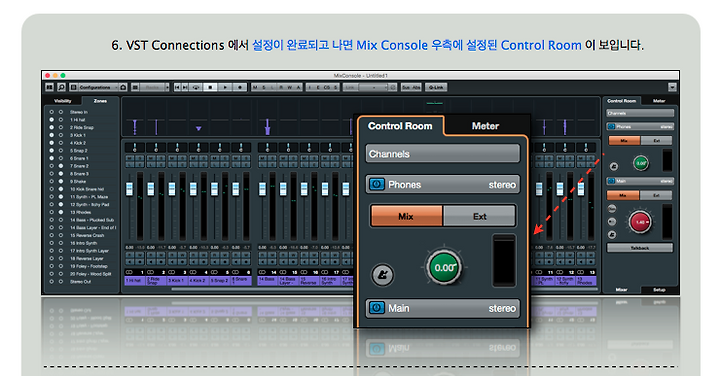Viewport: 720px width, 376px height.
Task: Open the toolbar functions menu arrow at far right
Action: 672,87
